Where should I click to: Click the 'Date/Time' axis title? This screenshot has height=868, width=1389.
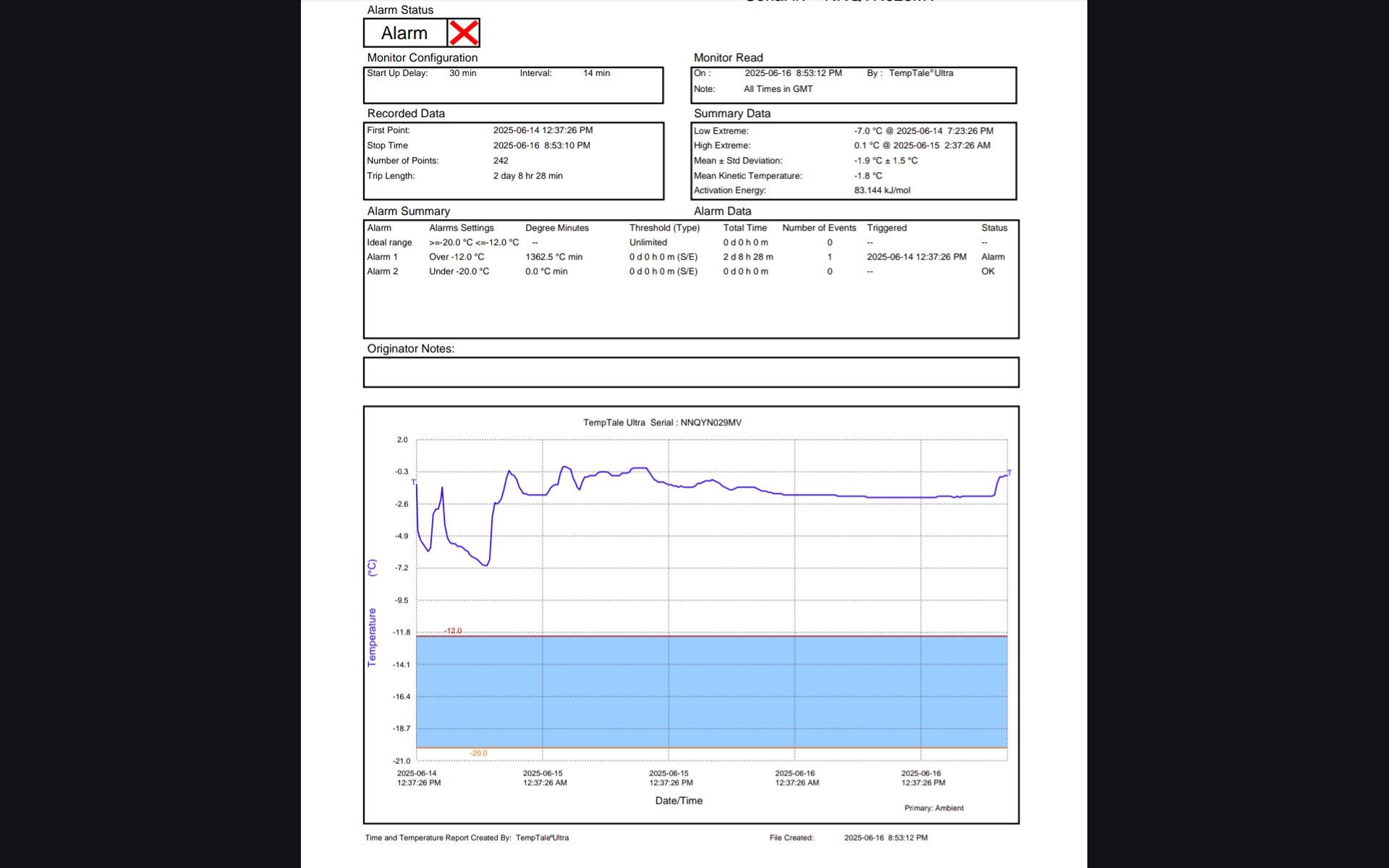679,801
